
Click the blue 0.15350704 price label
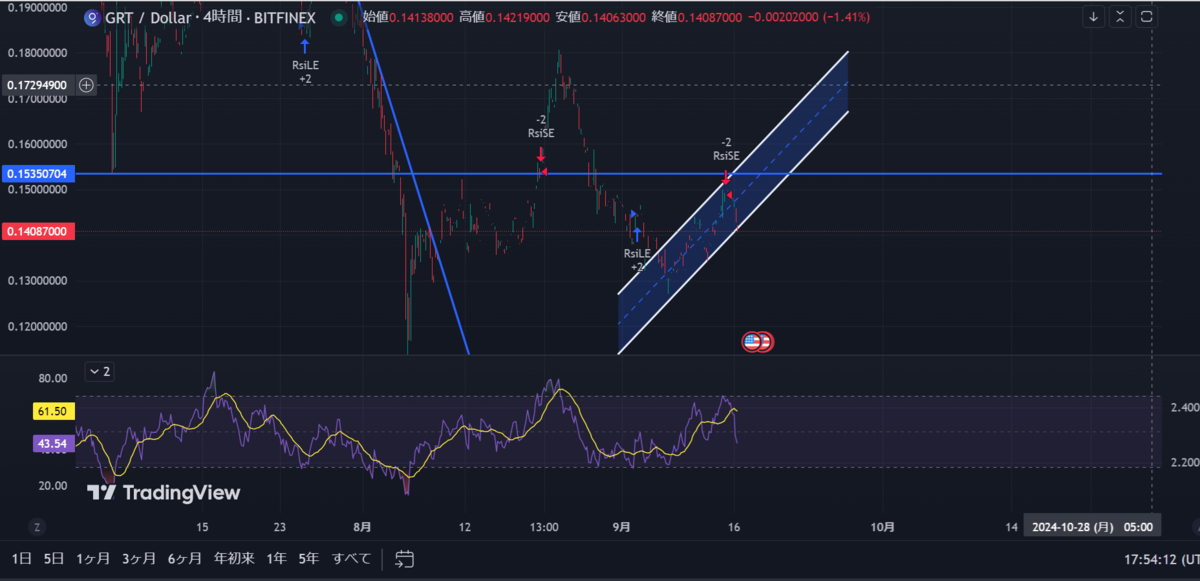pos(36,174)
